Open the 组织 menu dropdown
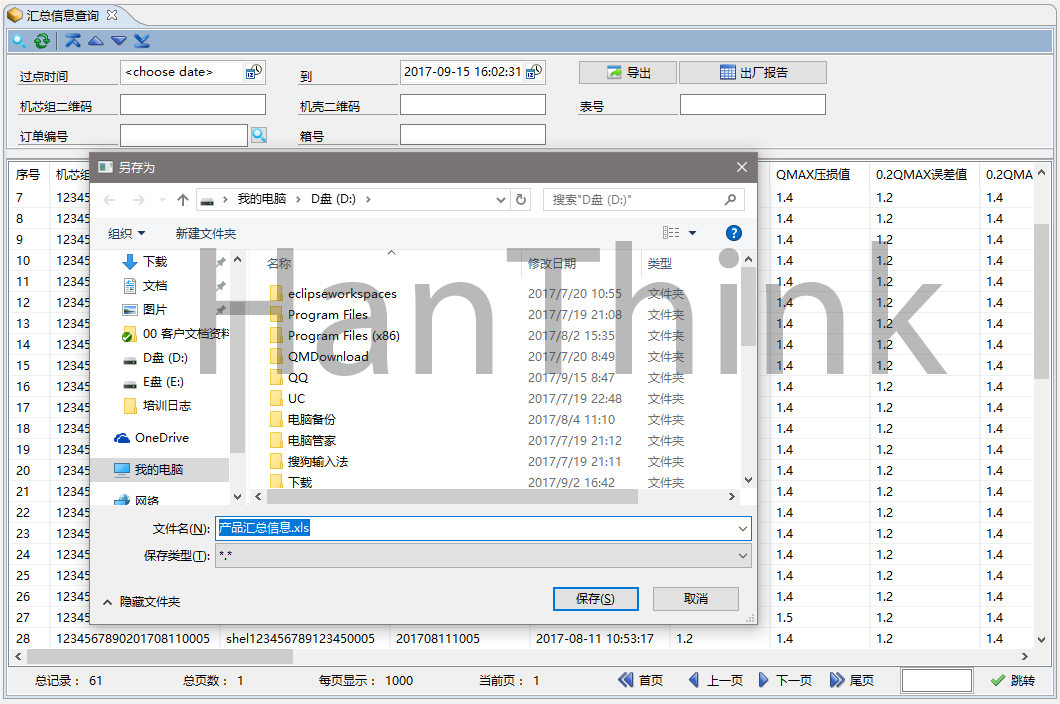1060x704 pixels. coord(126,233)
